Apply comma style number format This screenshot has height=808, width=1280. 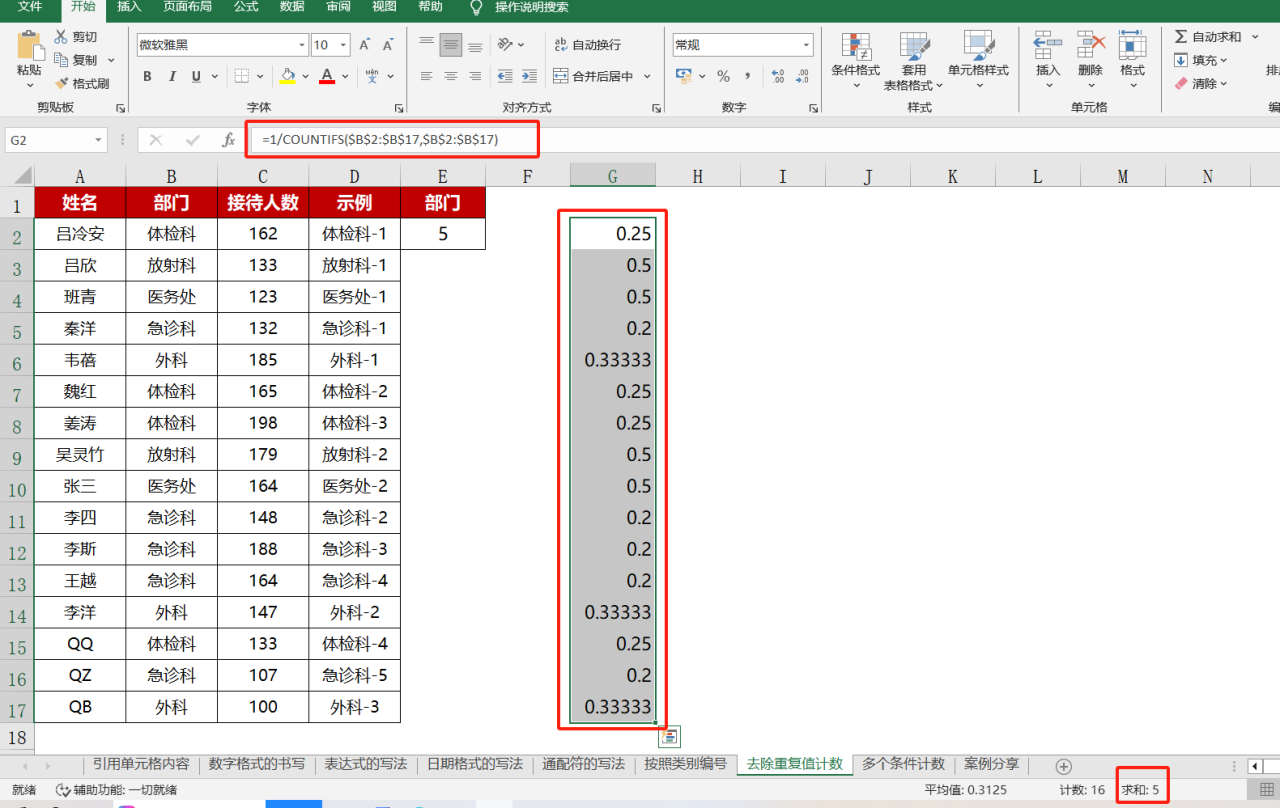click(x=747, y=76)
